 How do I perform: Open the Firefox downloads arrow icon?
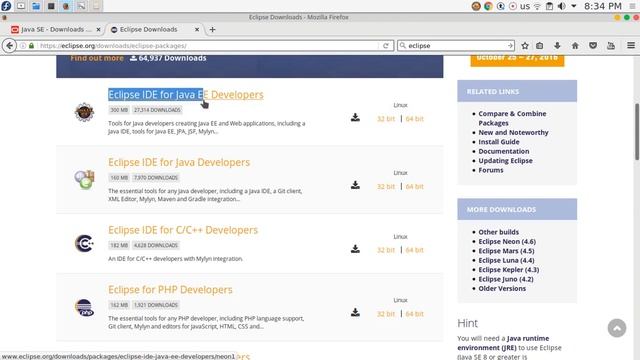tap(557, 46)
